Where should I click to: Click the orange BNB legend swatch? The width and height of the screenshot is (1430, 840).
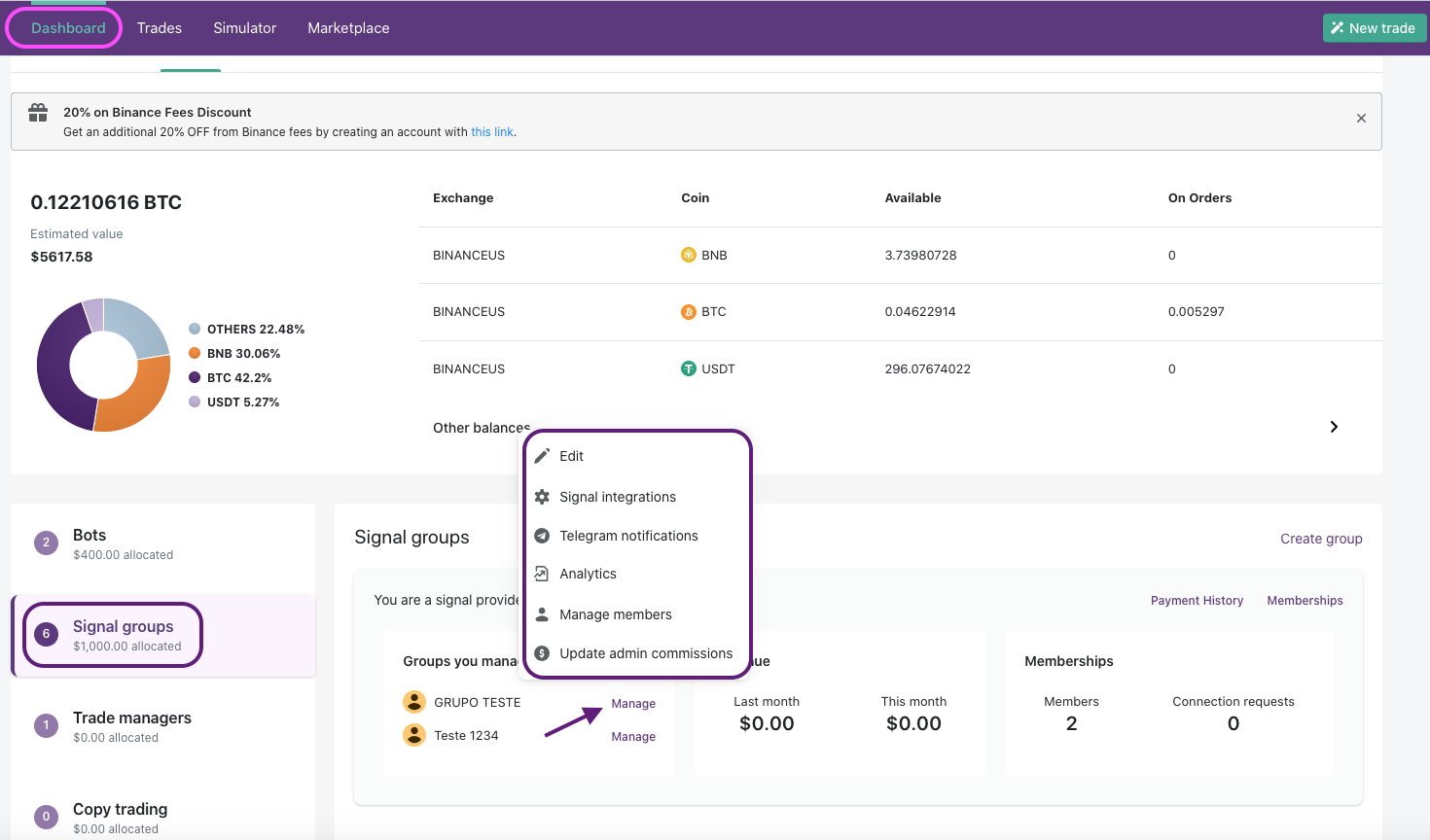pyautogui.click(x=195, y=354)
